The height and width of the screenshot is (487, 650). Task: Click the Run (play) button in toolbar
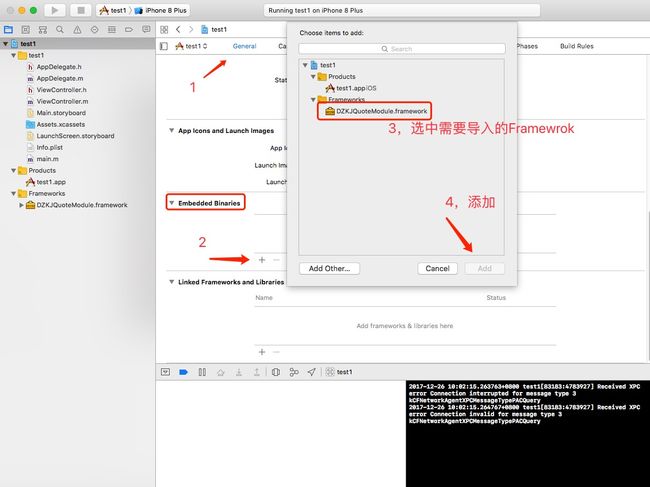point(54,10)
